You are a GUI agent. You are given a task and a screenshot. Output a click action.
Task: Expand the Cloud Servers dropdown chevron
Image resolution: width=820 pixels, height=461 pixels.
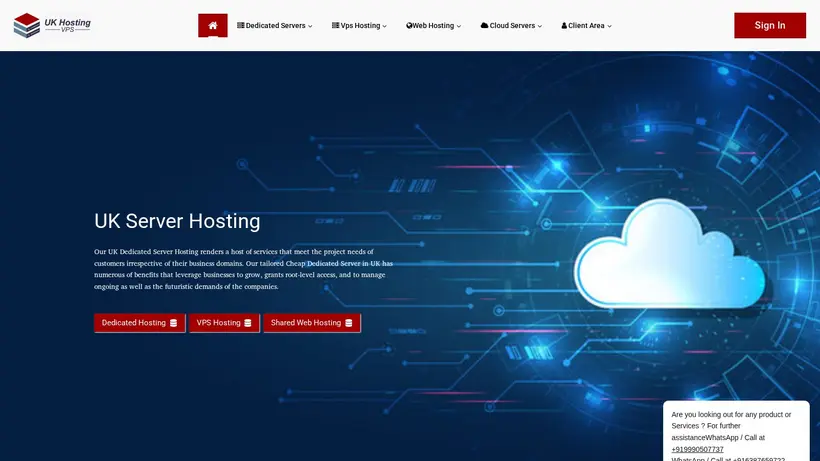[x=540, y=26]
